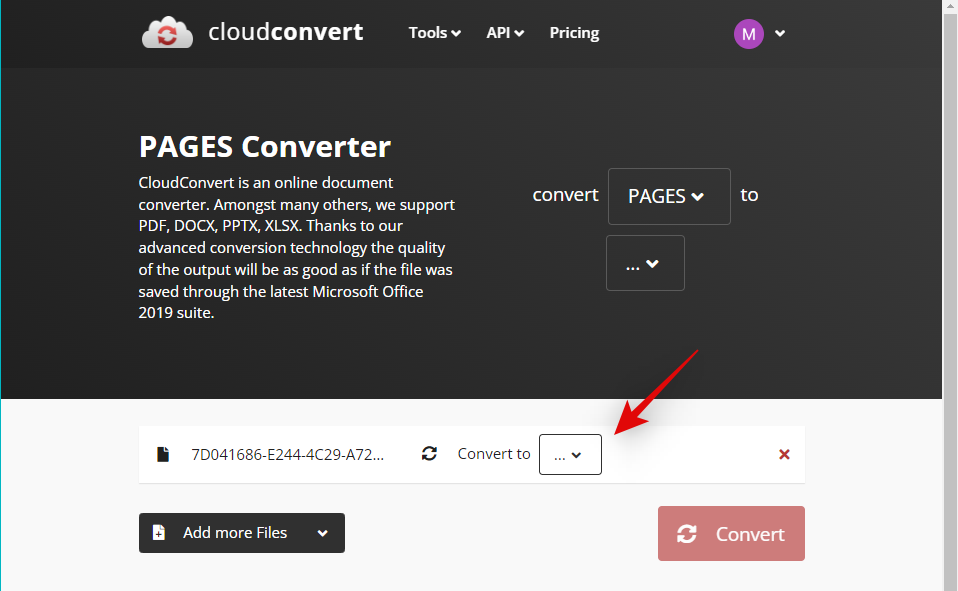Open the '...' Convert to dropdown in file row
This screenshot has height=591, width=958.
pos(569,454)
